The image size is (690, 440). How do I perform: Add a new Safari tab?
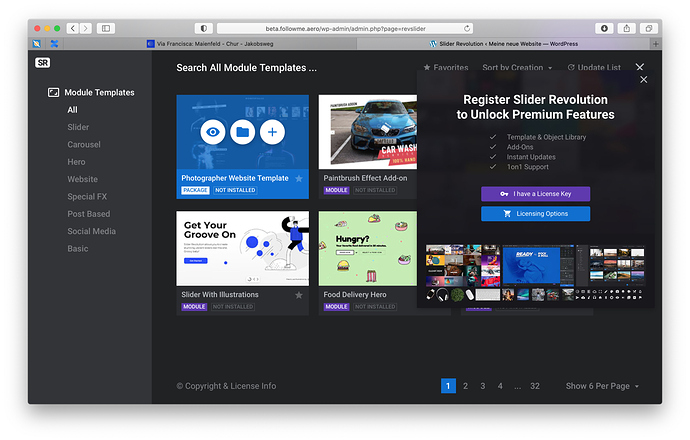656,44
